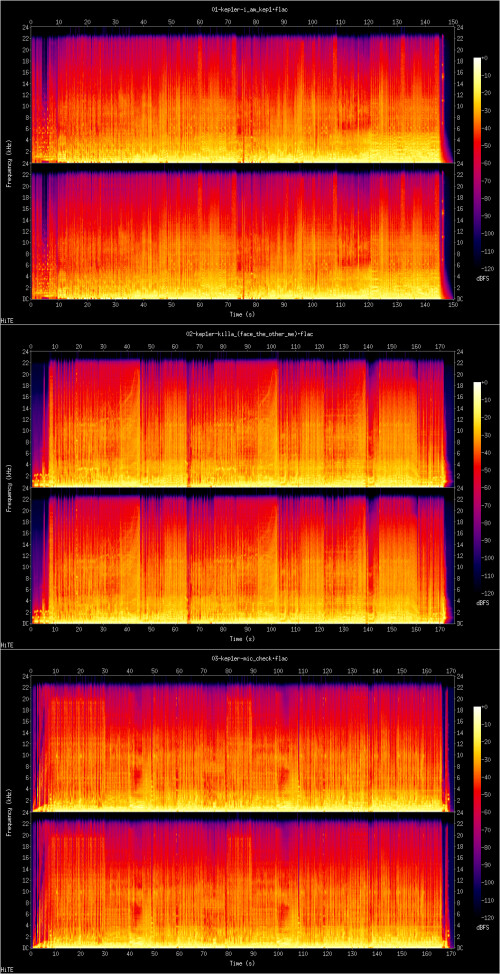Click the Frequency (kHz) axis label of 03-kepler-mic_check

9,812
